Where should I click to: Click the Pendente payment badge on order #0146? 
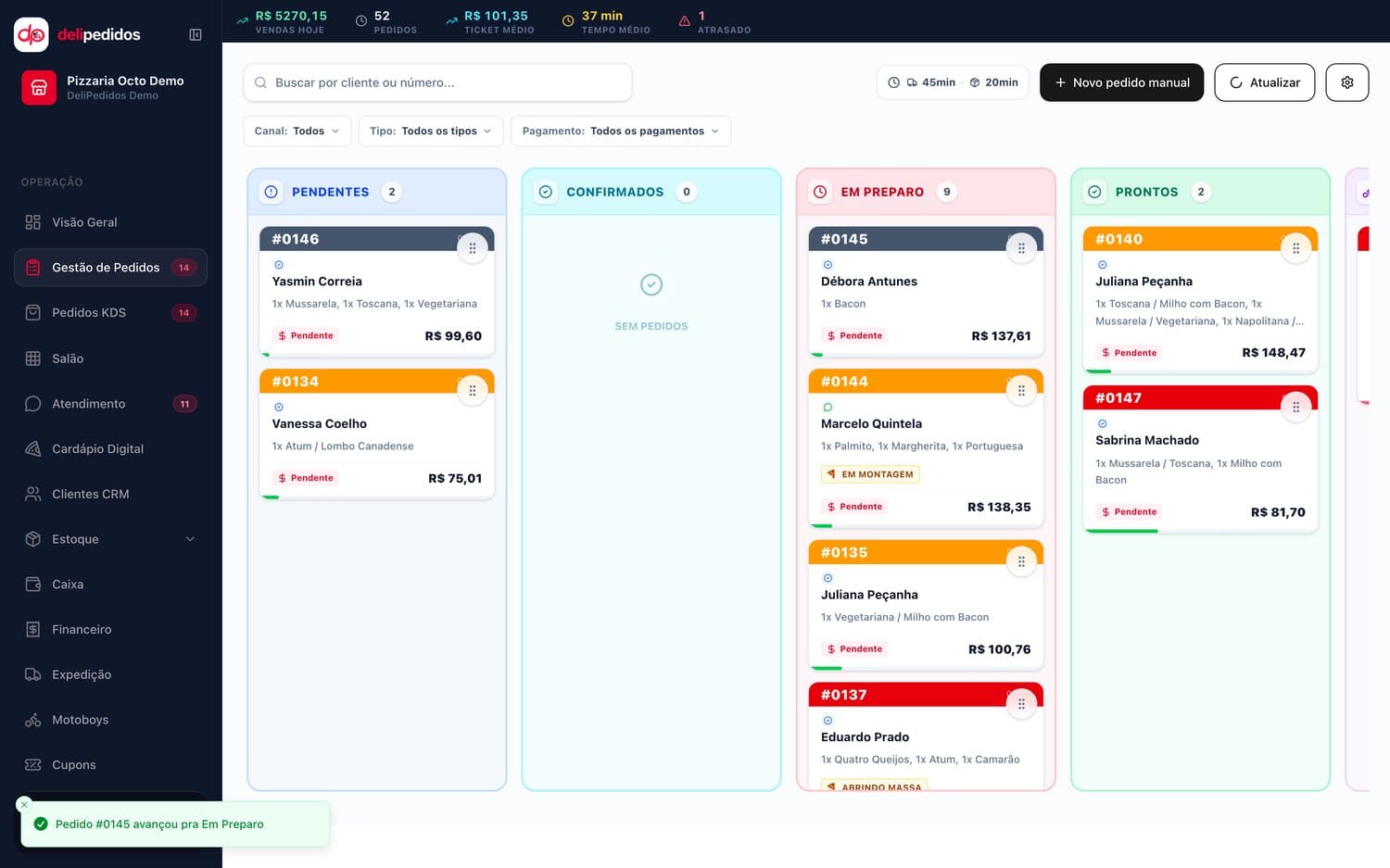(x=306, y=335)
